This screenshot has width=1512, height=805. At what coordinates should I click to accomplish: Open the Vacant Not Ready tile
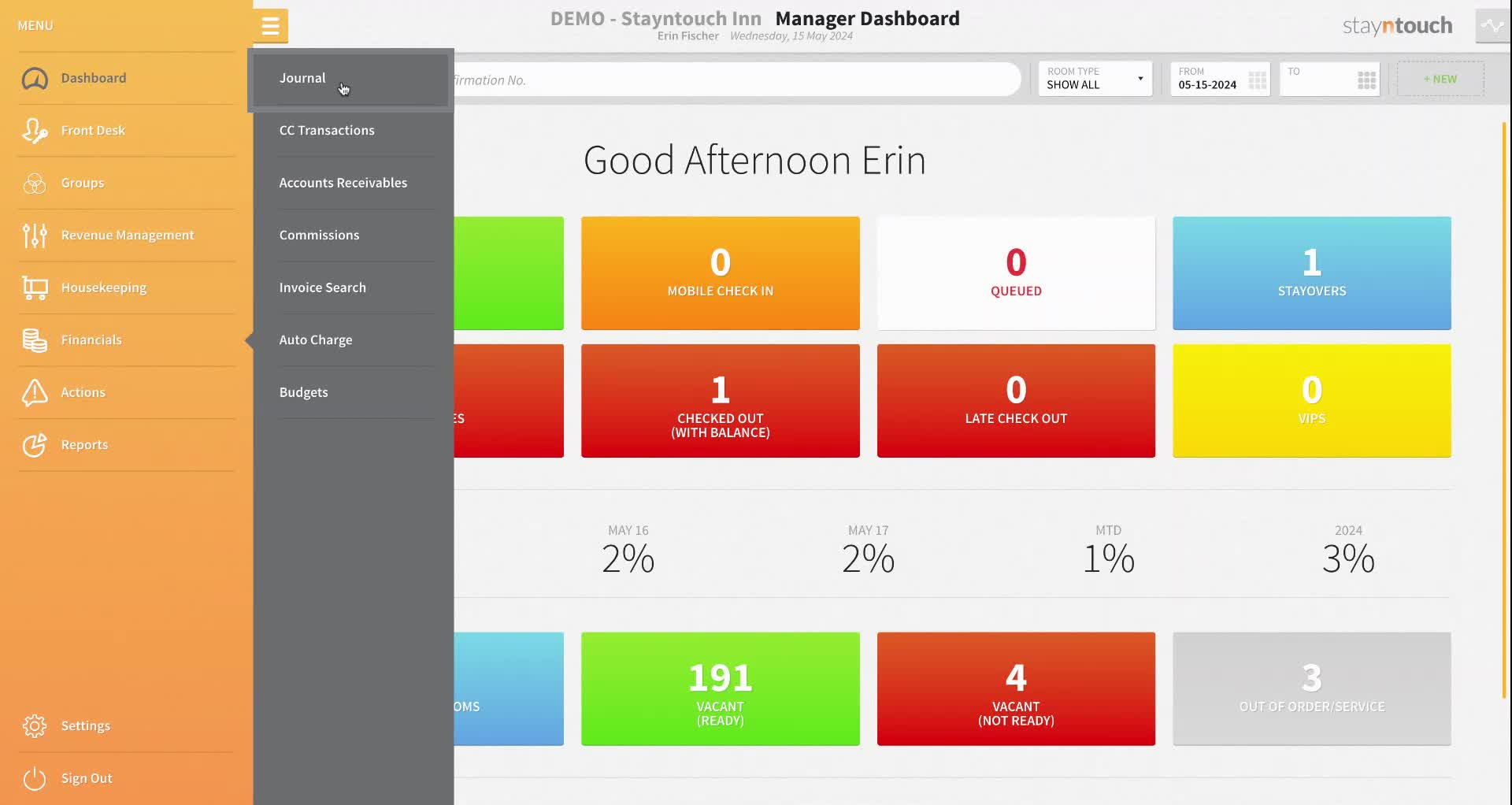[1016, 689]
